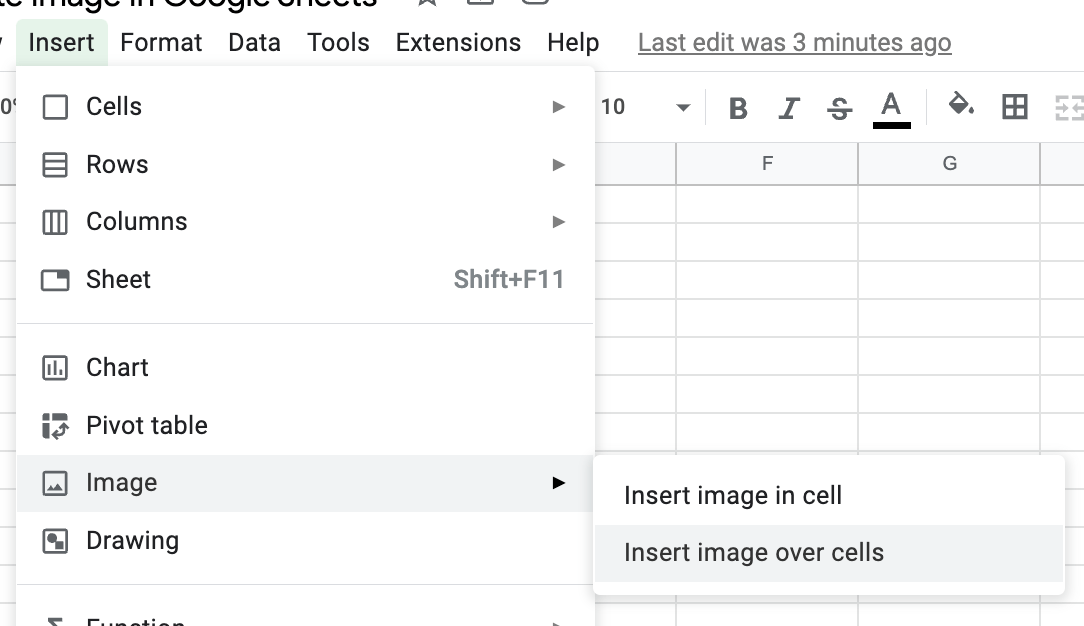Select column G header
This screenshot has height=626, width=1084.
click(x=949, y=164)
